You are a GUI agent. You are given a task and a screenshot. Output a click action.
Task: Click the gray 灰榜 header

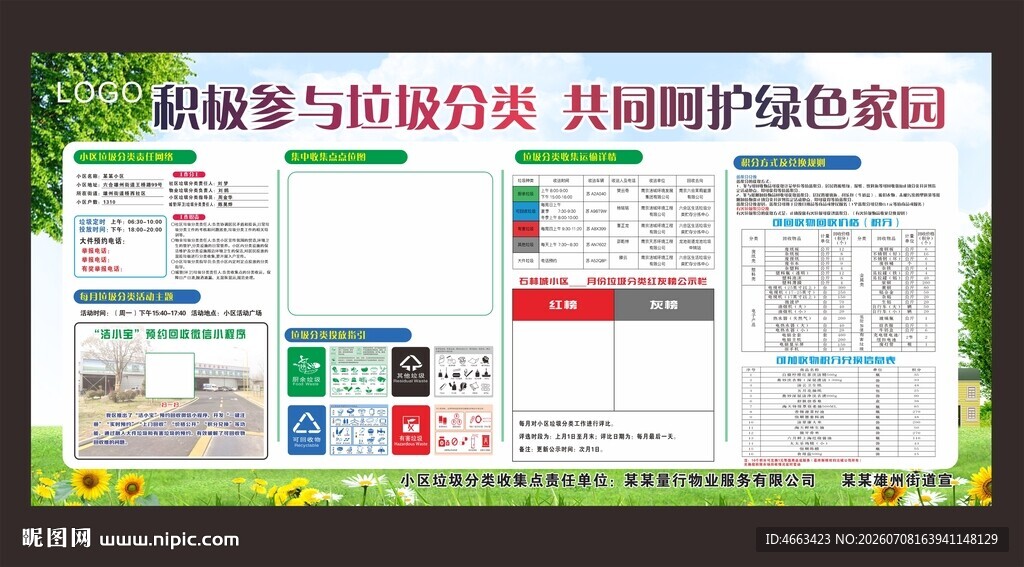click(664, 305)
